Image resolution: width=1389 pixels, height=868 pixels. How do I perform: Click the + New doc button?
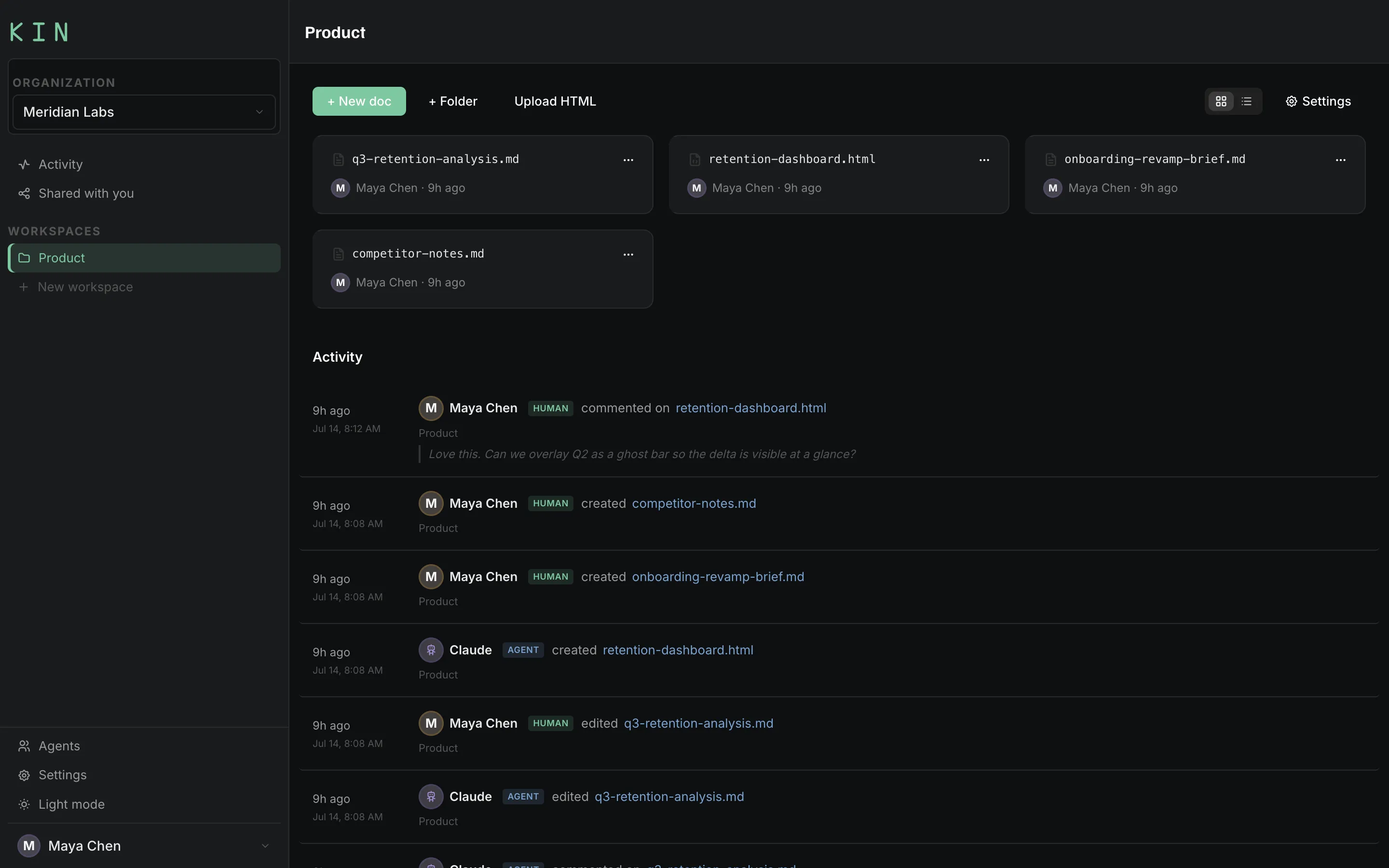(x=359, y=101)
